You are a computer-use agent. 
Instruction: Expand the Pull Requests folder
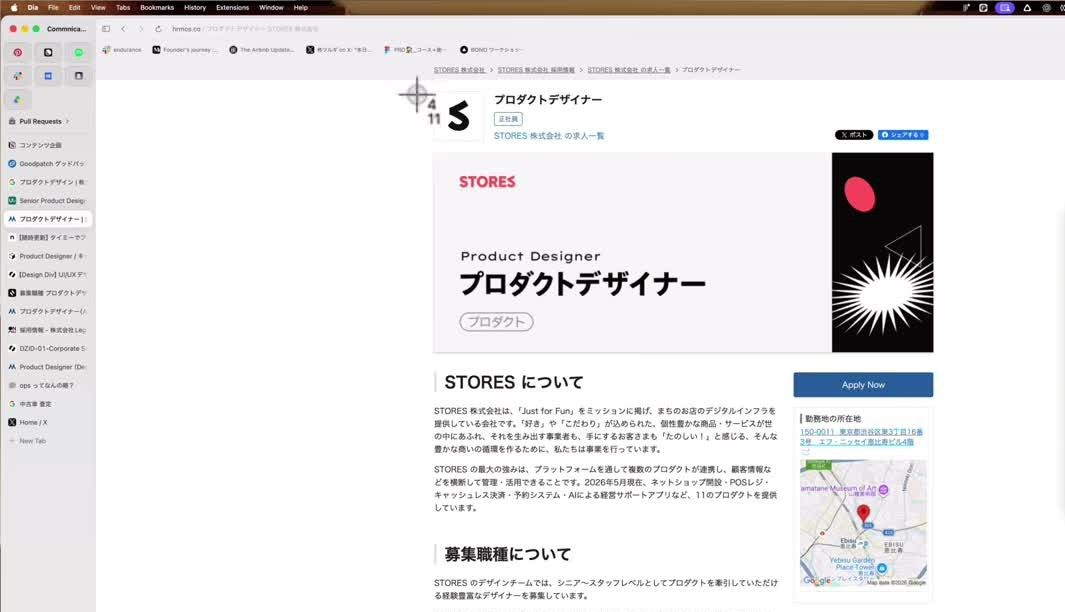(x=39, y=121)
